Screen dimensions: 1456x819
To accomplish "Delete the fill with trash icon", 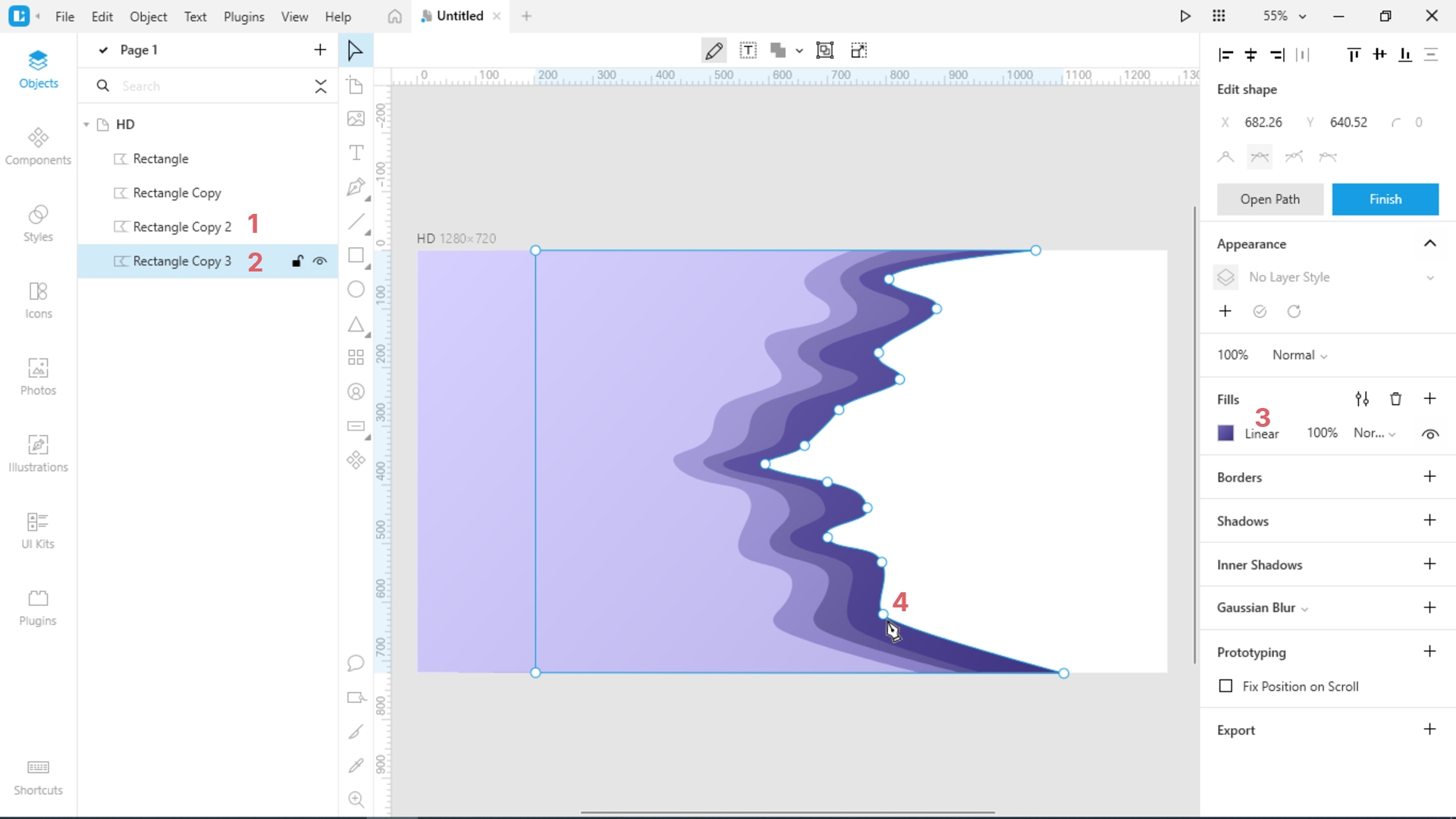I will pyautogui.click(x=1395, y=399).
